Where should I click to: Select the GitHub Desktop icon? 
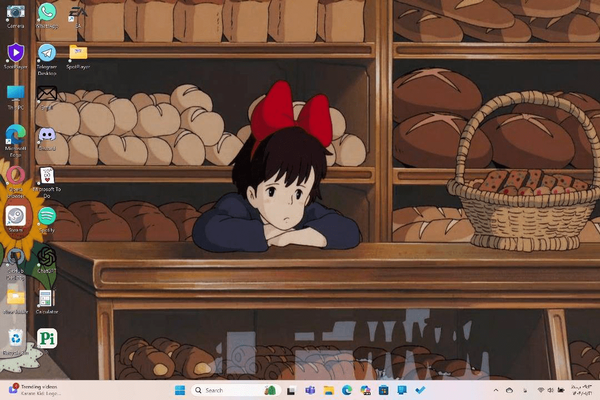tap(16, 263)
